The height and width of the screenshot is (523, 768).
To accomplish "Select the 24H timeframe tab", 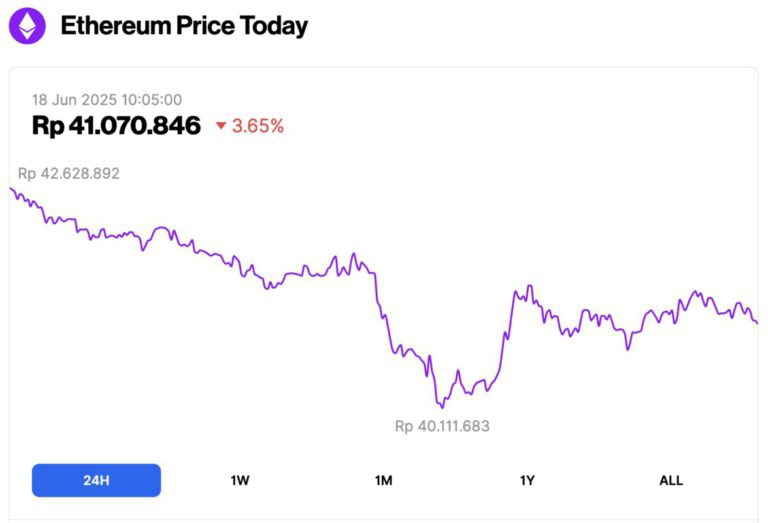I will point(96,480).
